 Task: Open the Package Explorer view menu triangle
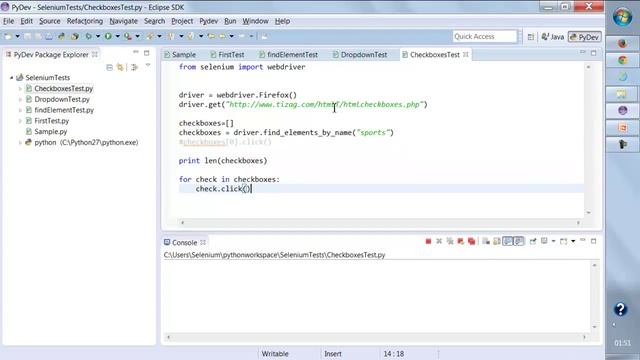(148, 65)
